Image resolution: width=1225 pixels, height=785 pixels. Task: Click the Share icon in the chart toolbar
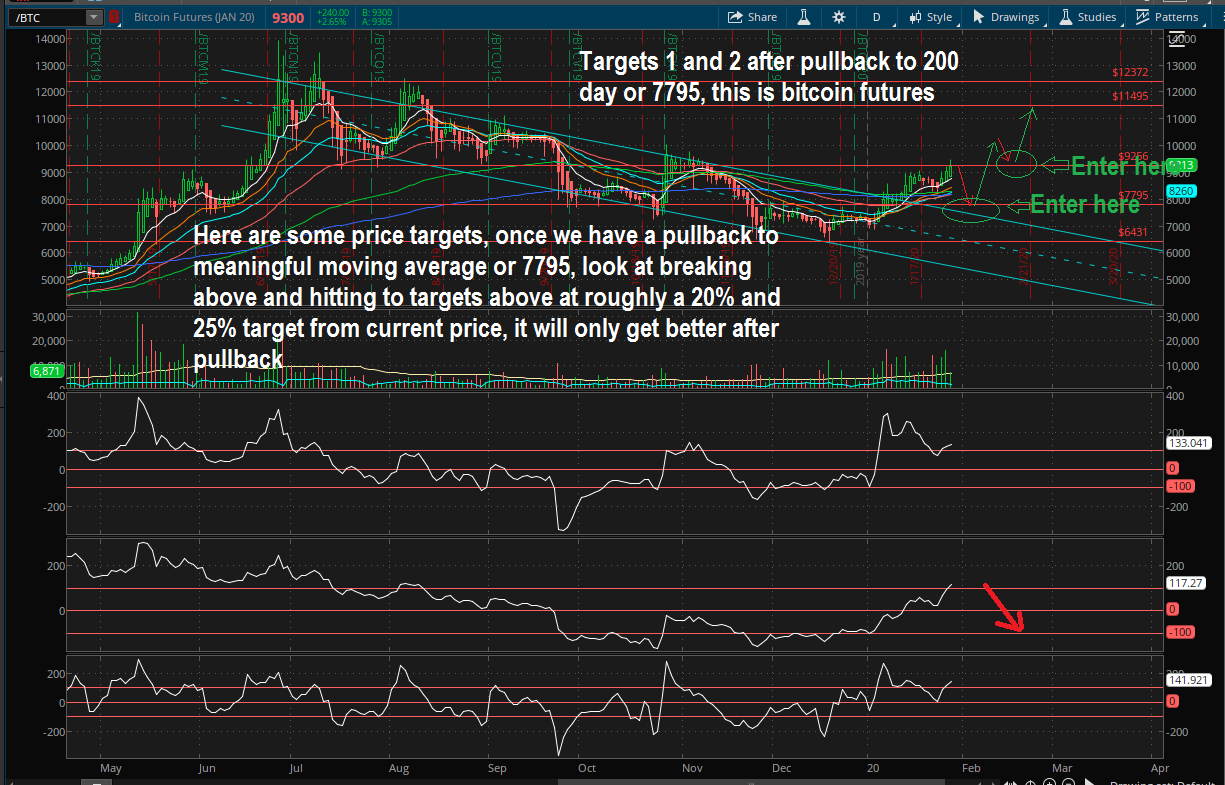[735, 17]
